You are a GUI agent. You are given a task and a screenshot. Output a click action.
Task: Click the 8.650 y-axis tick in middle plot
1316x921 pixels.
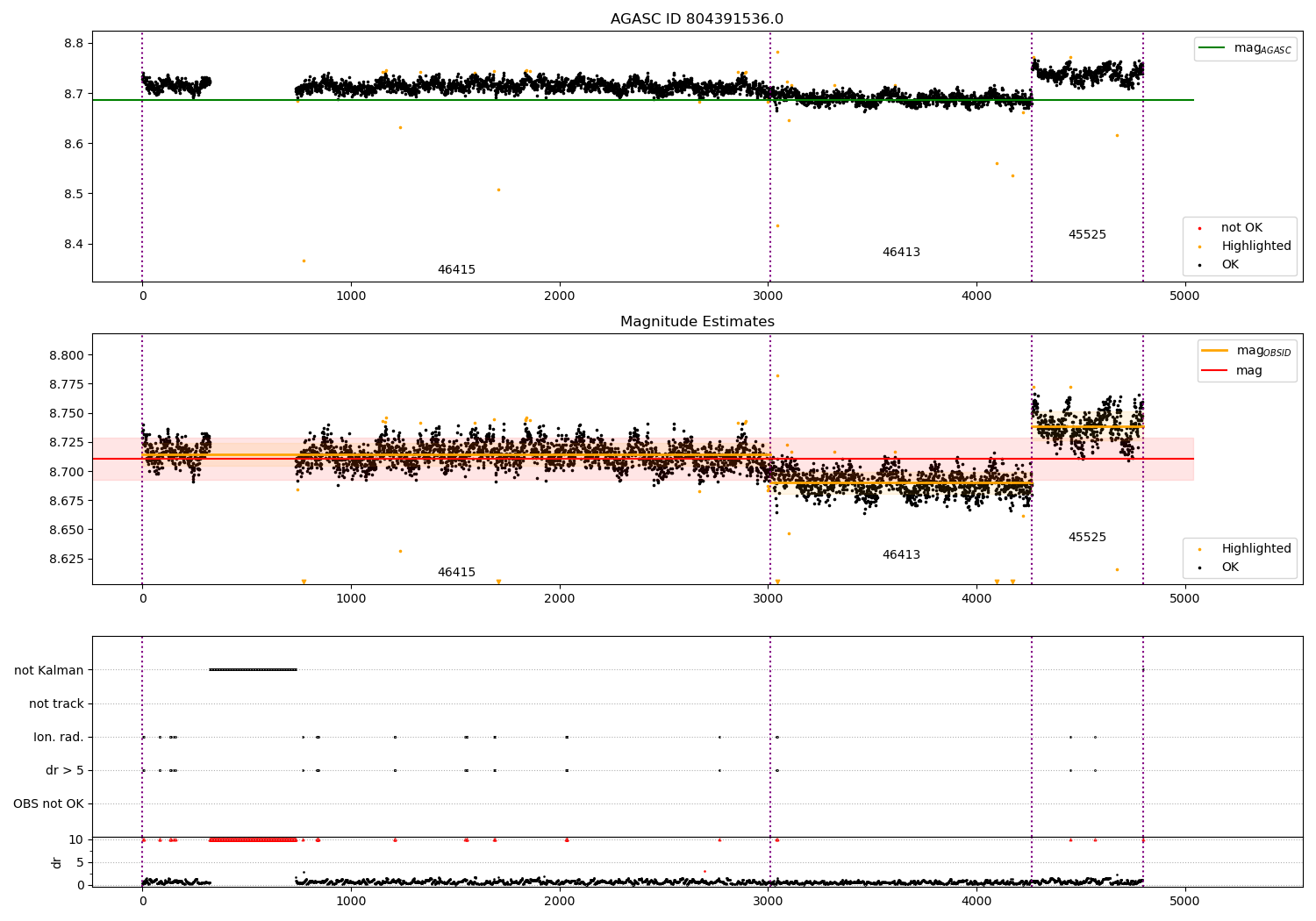pyautogui.click(x=67, y=530)
